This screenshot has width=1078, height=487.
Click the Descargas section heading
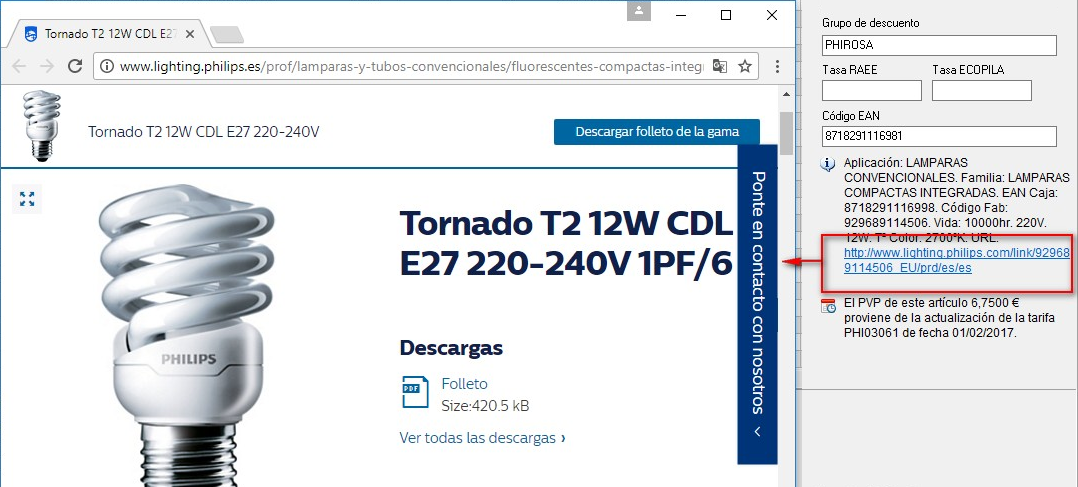pos(451,348)
